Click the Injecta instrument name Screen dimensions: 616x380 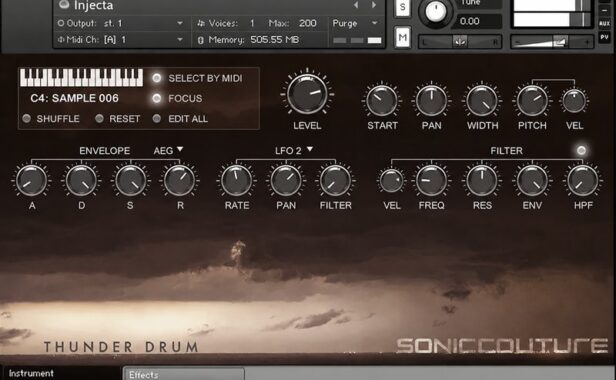94,6
